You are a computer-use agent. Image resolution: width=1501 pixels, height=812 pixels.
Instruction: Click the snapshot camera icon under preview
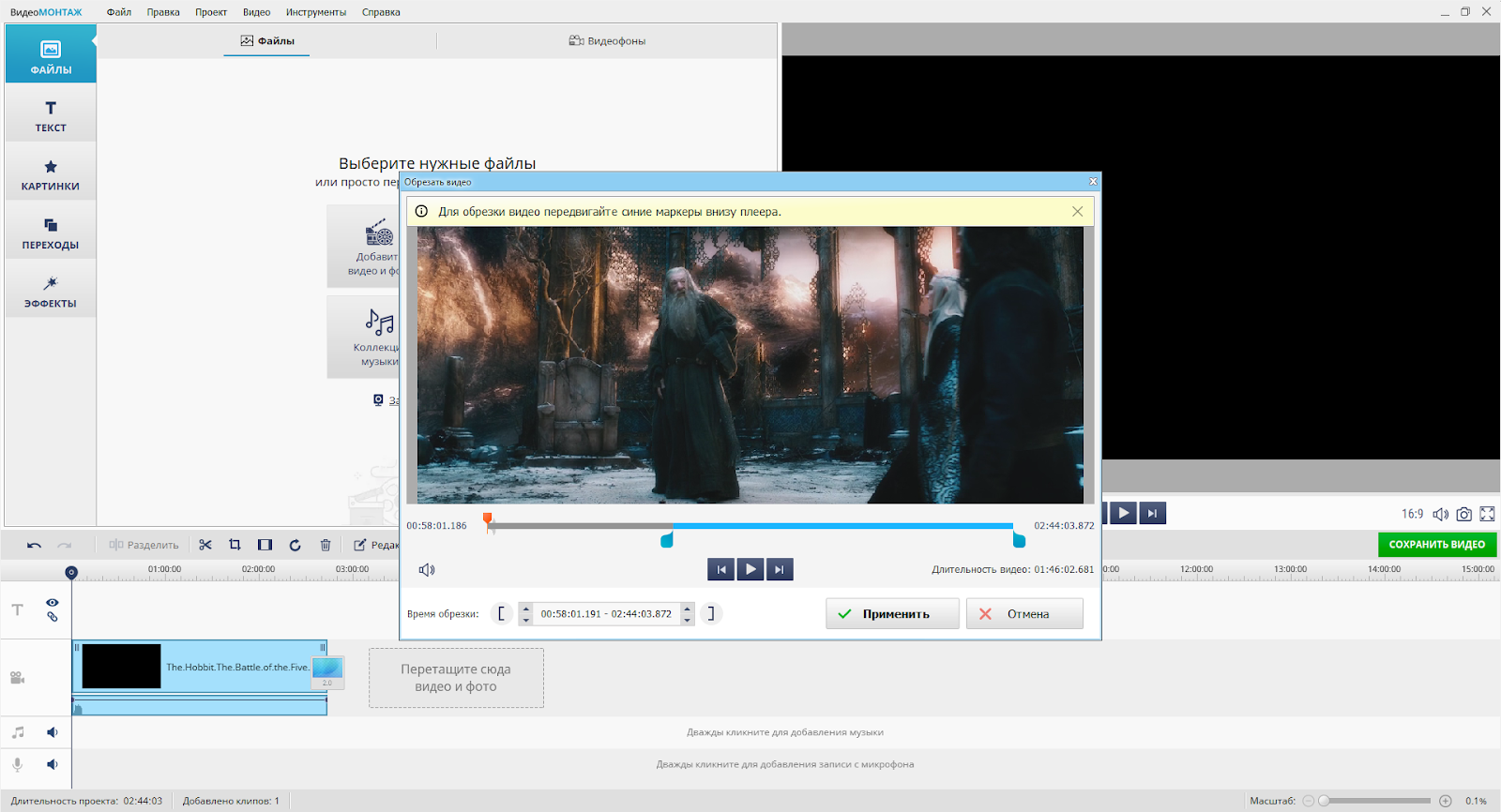point(1463,514)
